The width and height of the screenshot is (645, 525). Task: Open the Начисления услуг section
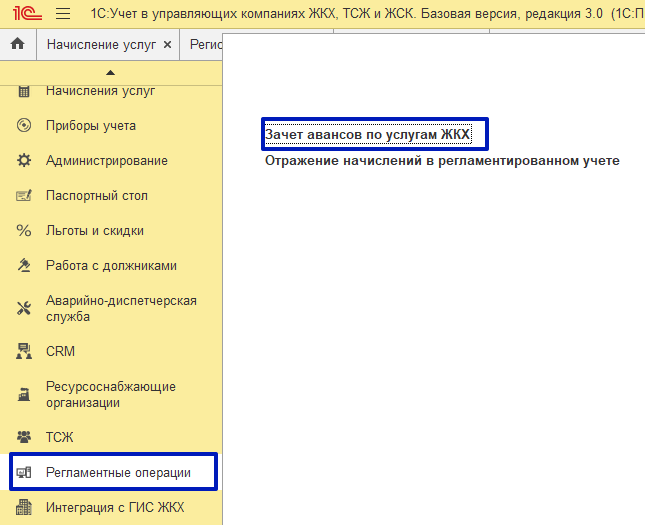[100, 91]
